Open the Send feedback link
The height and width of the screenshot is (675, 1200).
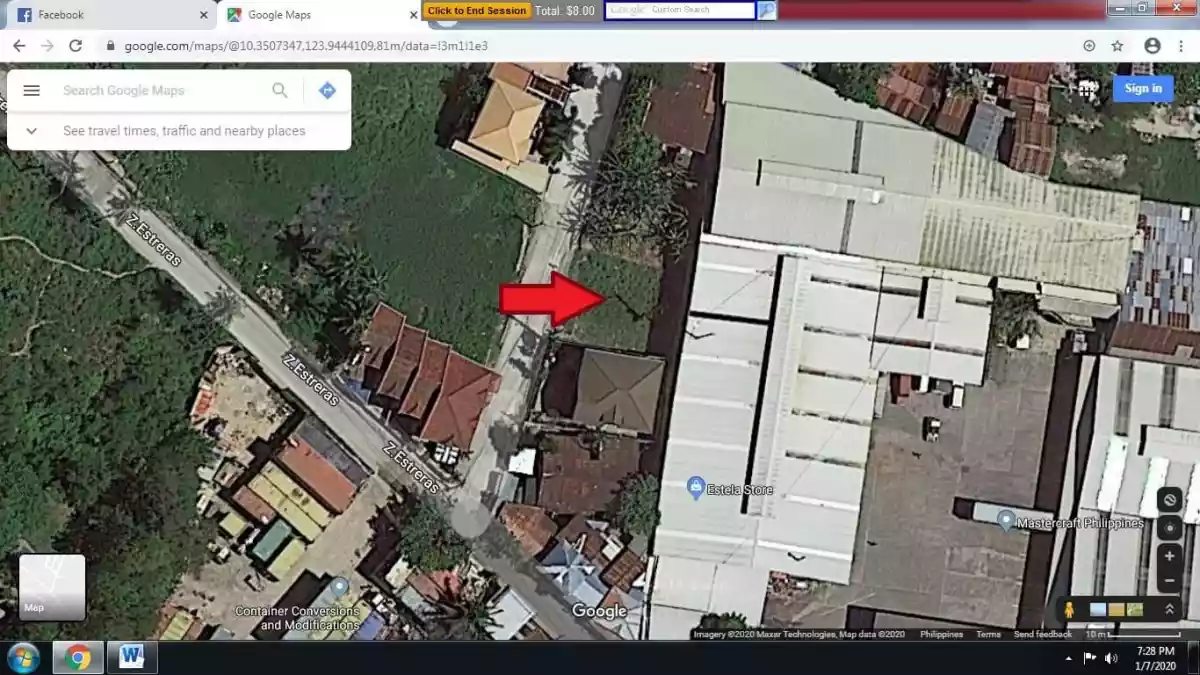coord(1043,634)
